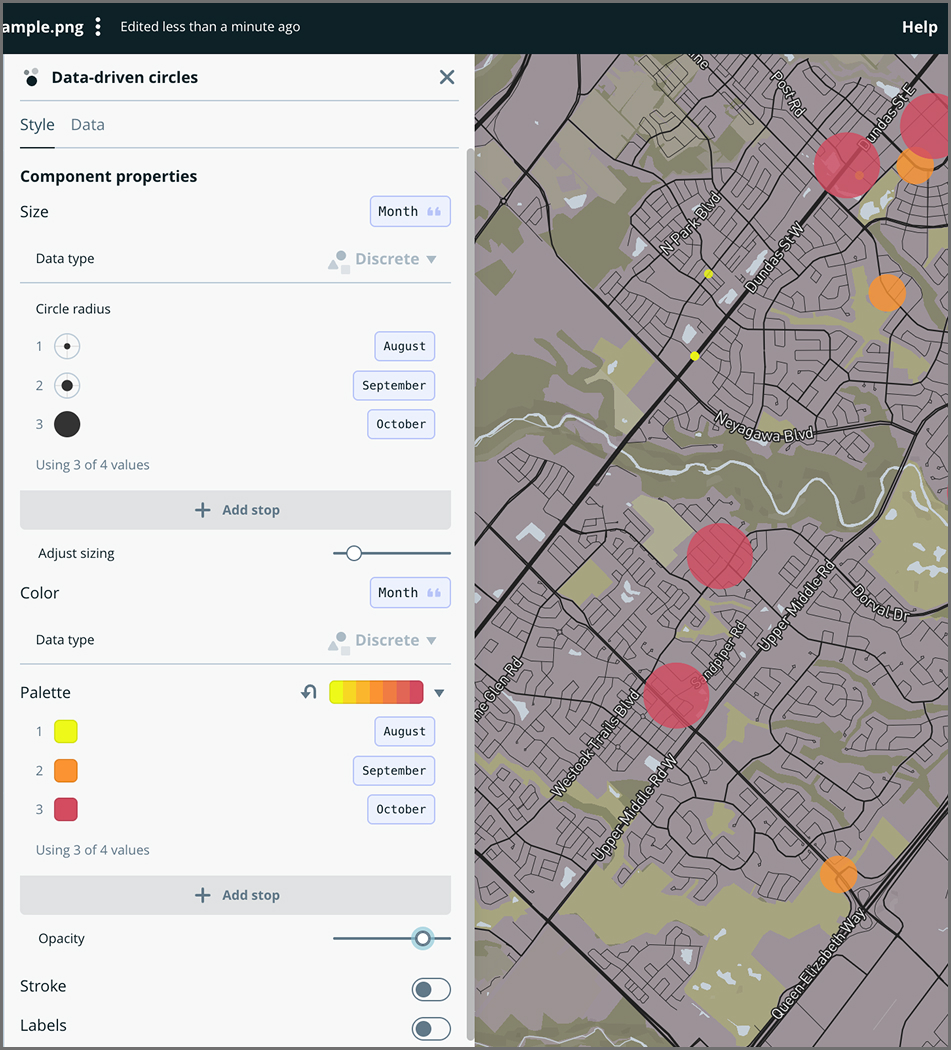Click the reverse palette arrow icon
Screen dimensions: 951x1050
tap(308, 691)
